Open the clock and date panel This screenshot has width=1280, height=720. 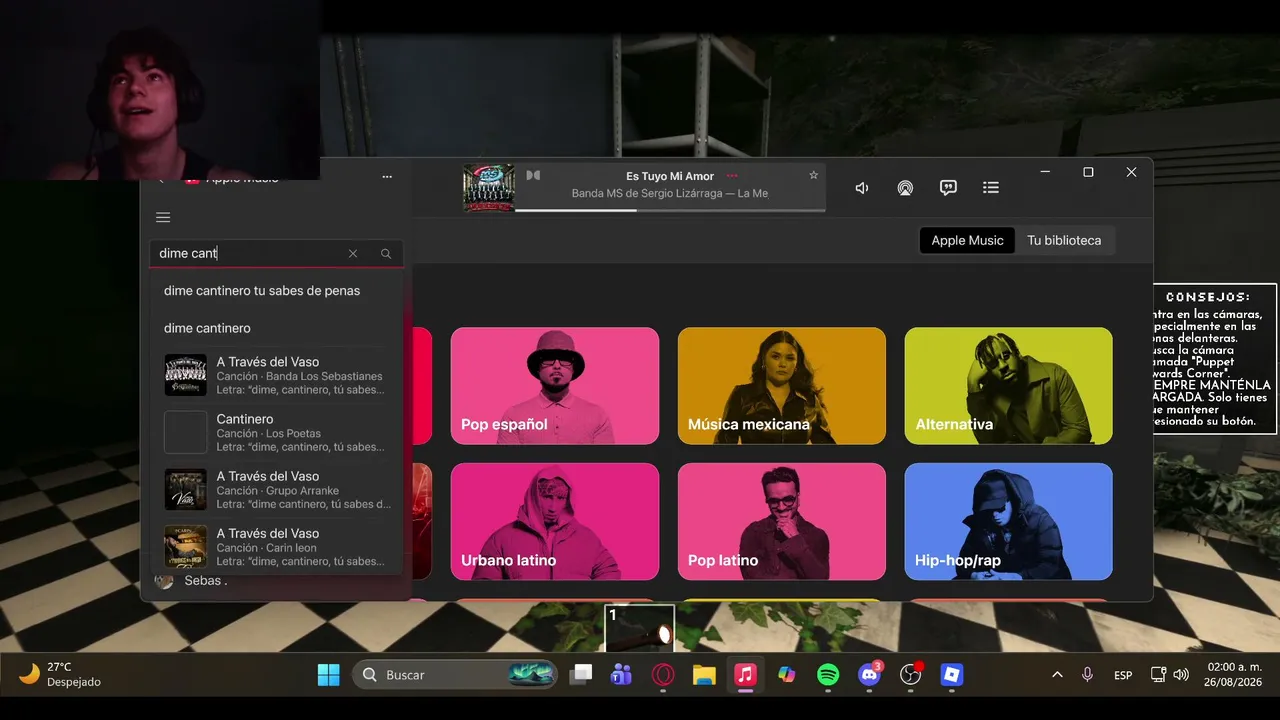[x=1235, y=675]
